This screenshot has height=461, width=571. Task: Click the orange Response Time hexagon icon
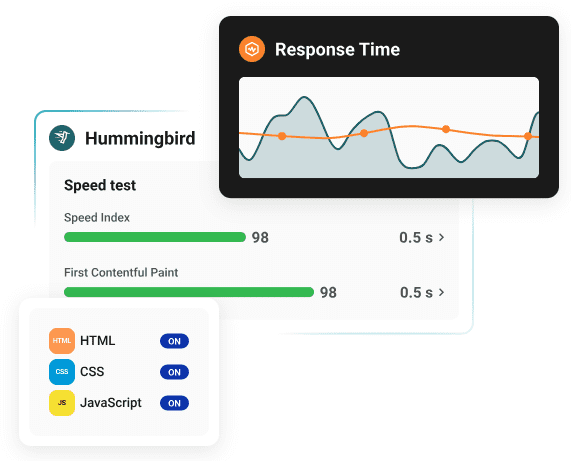tap(252, 49)
